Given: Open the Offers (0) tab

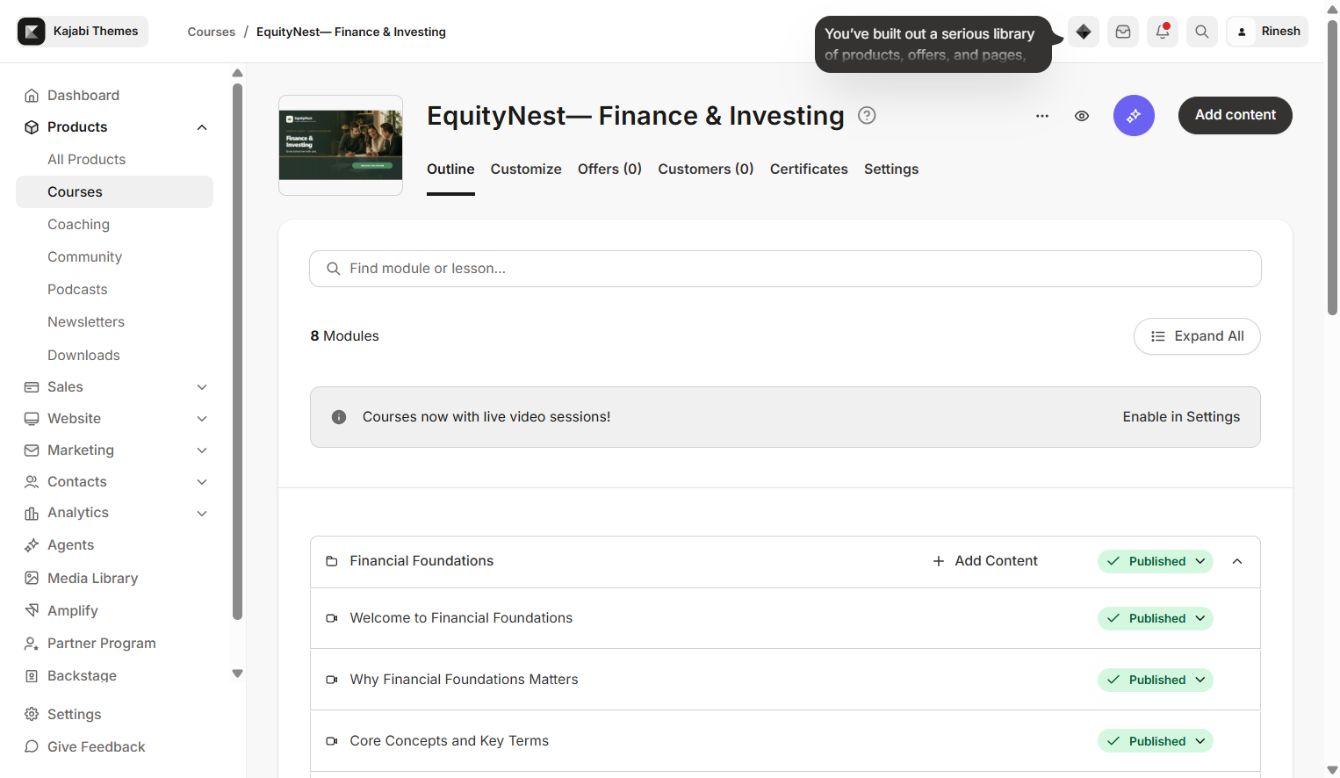Looking at the screenshot, I should pyautogui.click(x=610, y=169).
